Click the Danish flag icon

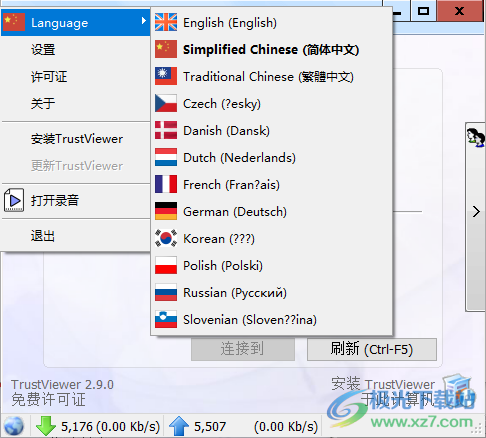coord(166,131)
